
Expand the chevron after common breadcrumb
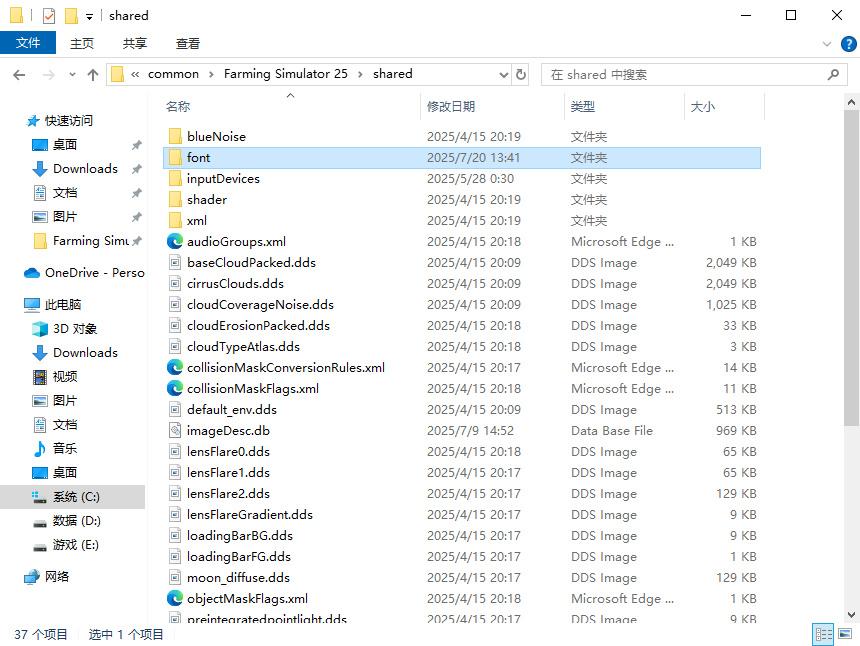click(x=211, y=75)
